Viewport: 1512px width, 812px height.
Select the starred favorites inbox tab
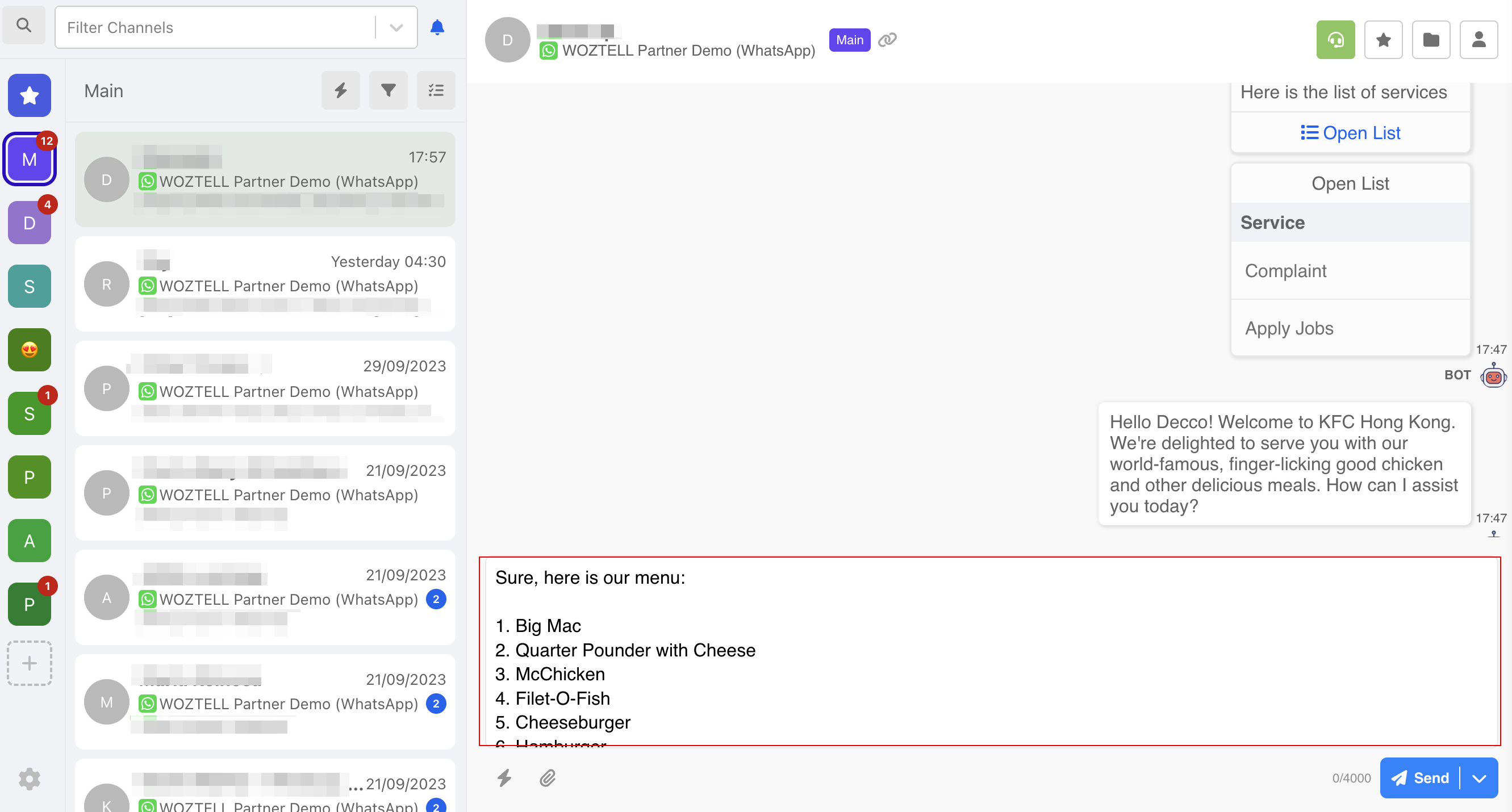pos(30,95)
